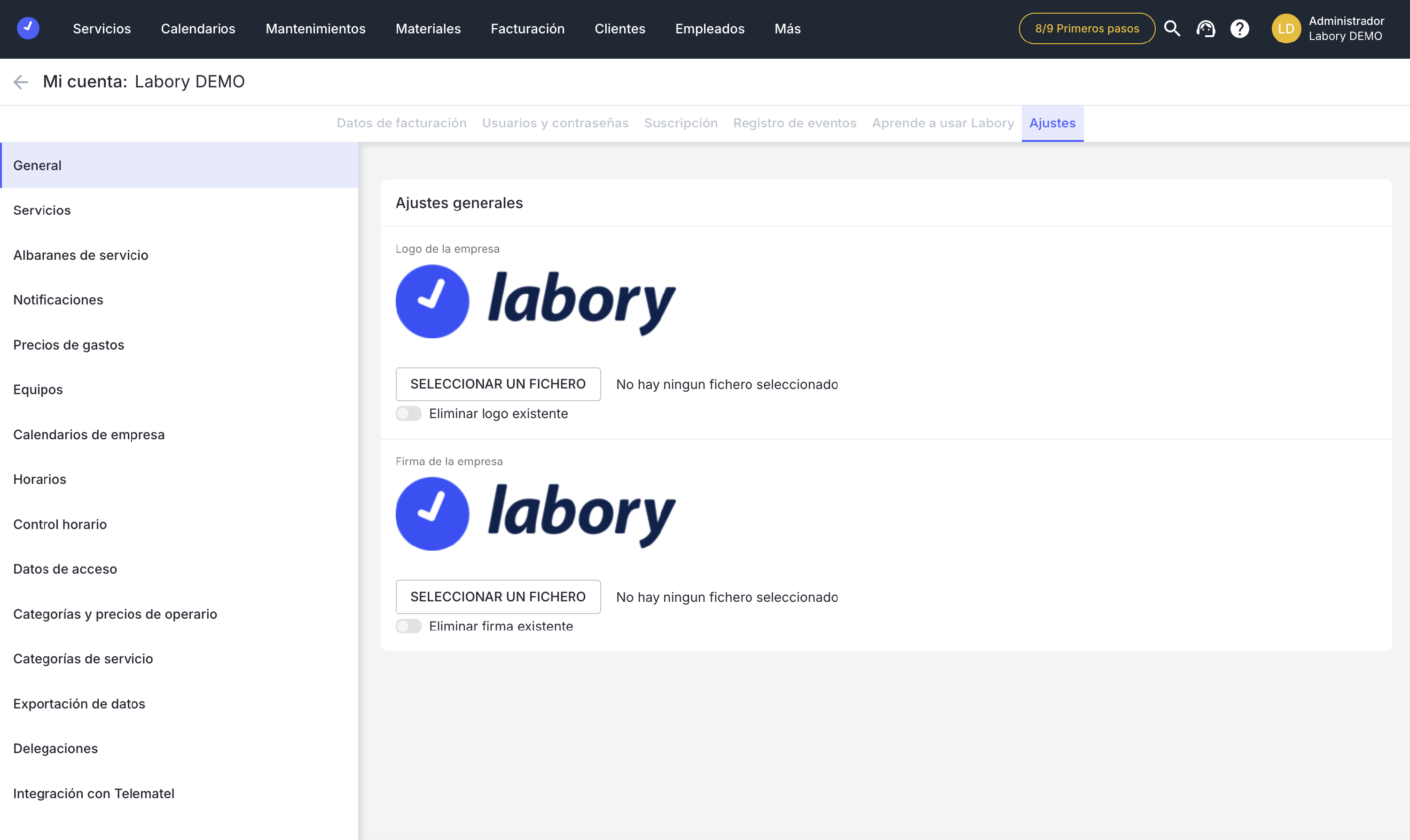Switch to the Suscripción tab
1410x840 pixels.
point(681,123)
